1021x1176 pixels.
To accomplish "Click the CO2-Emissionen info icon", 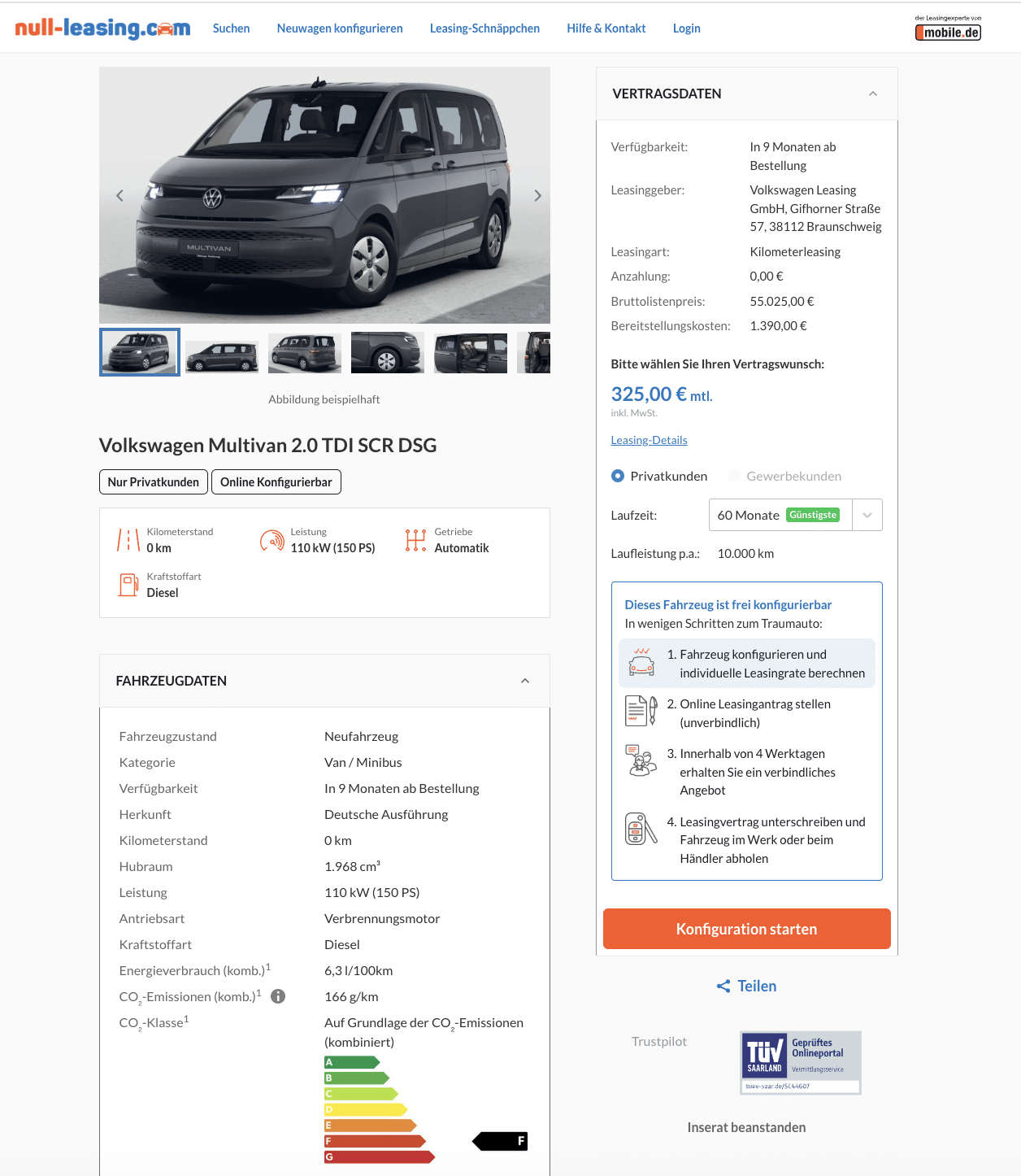I will point(278,996).
